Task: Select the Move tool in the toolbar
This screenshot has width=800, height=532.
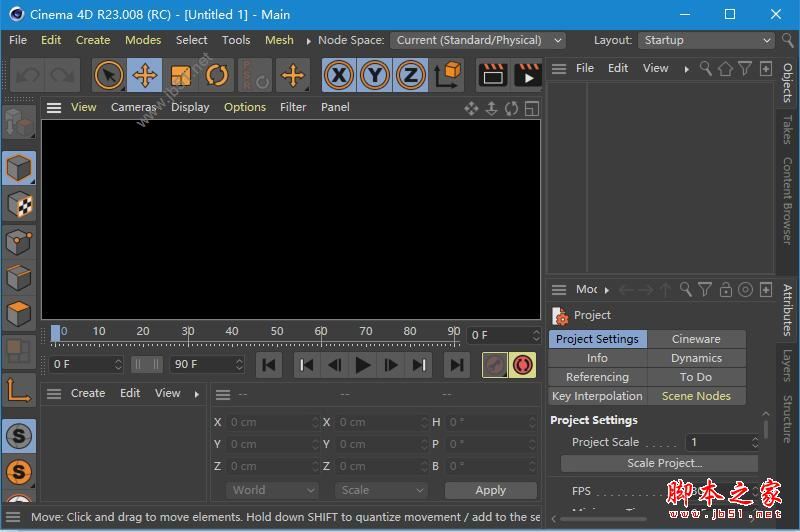Action: pos(145,75)
